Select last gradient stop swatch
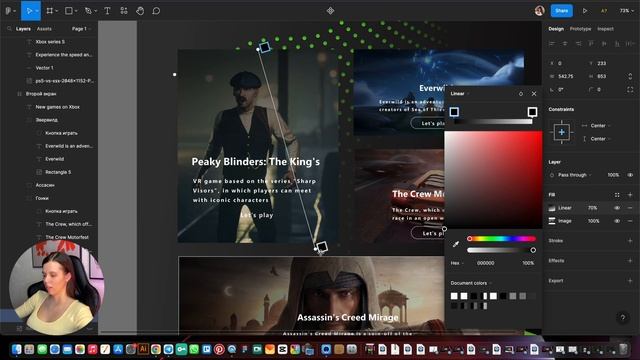The height and width of the screenshot is (360, 640). click(x=532, y=112)
